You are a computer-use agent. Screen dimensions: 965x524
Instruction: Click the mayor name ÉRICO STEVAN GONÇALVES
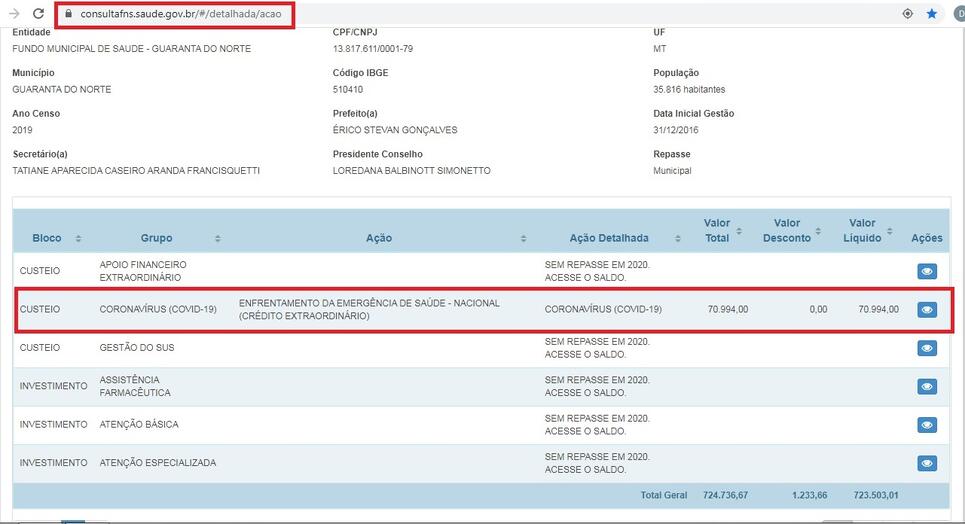395,130
